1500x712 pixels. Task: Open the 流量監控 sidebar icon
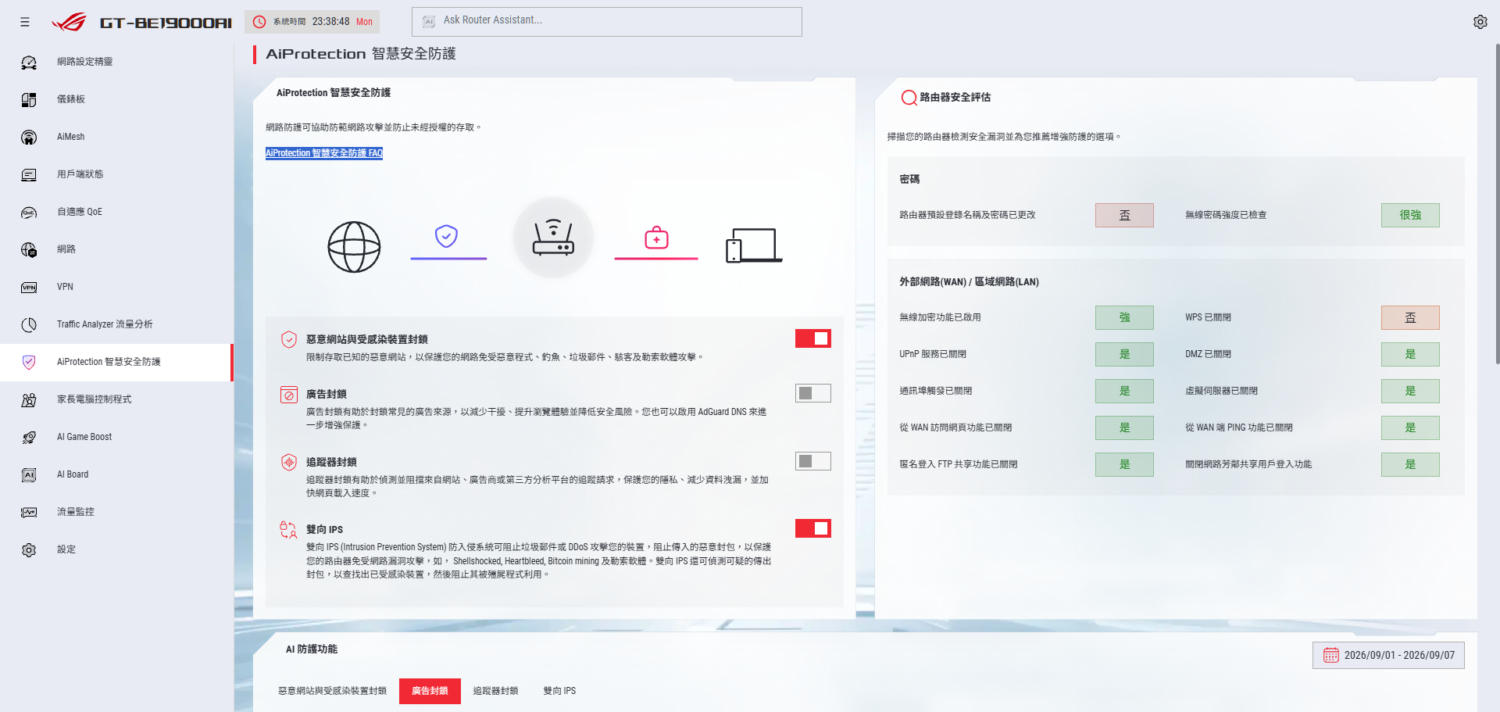point(29,512)
